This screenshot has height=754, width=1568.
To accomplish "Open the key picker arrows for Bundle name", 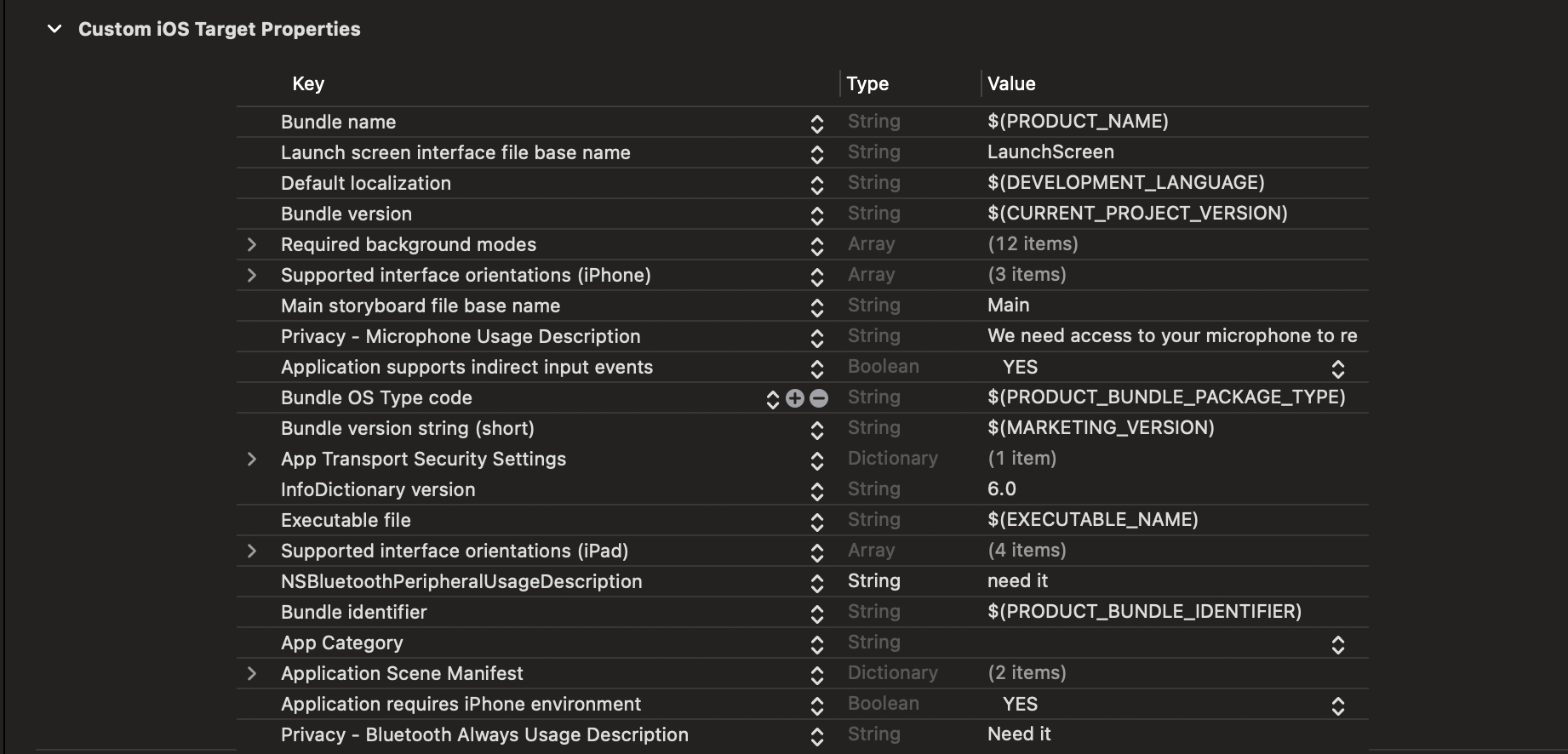I will coord(816,123).
